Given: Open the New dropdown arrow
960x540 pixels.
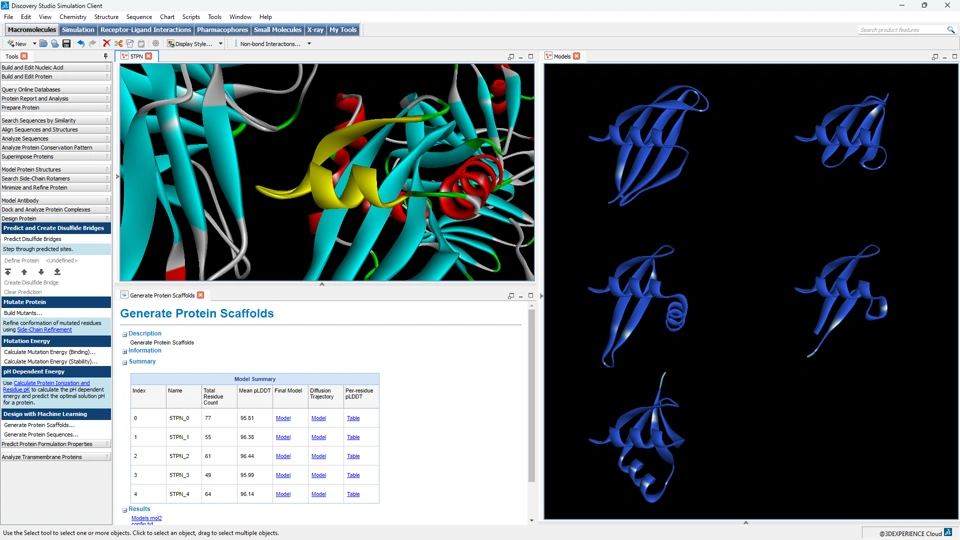Looking at the screenshot, I should click(34, 43).
